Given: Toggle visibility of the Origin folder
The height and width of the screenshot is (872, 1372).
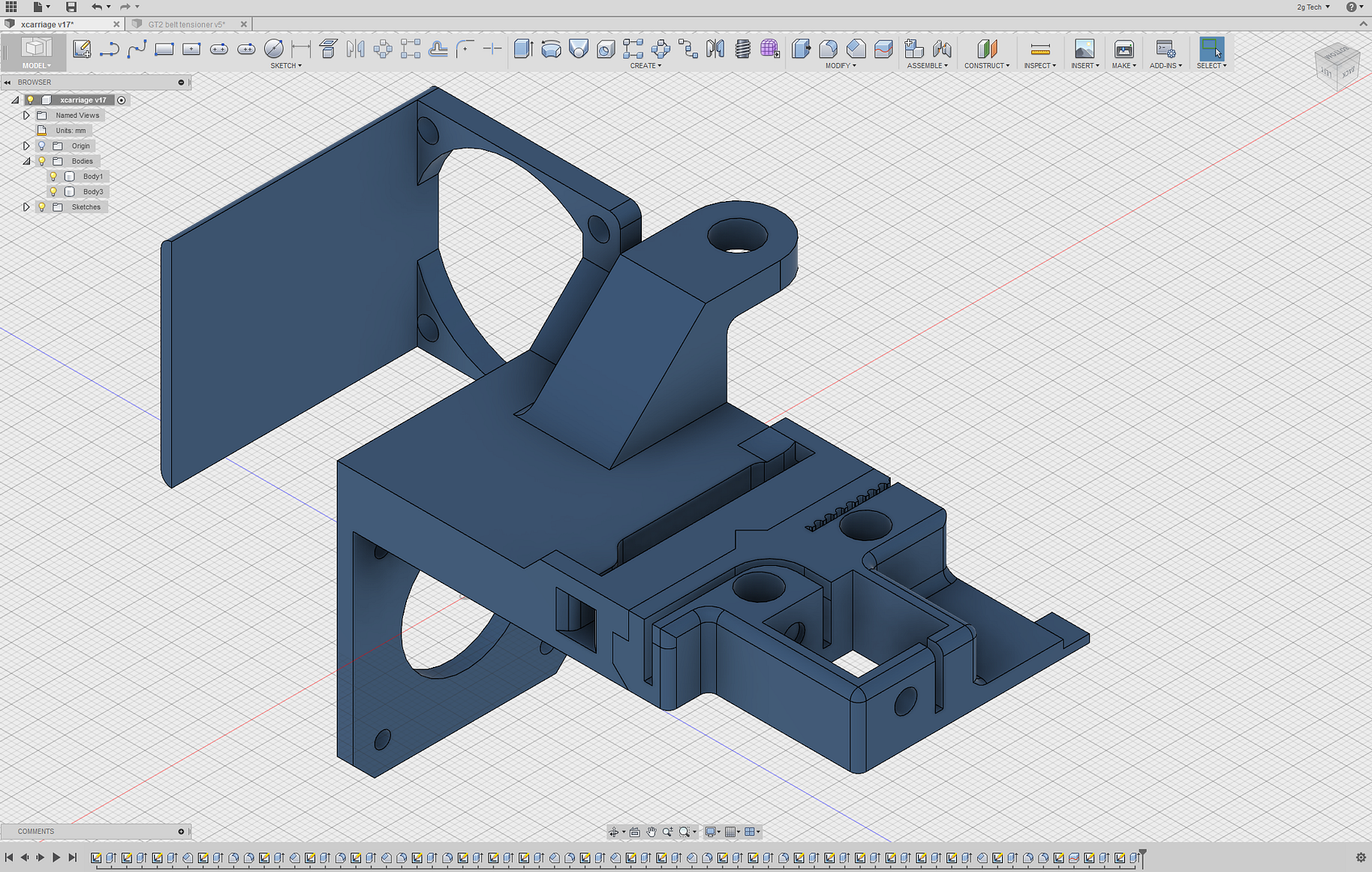Looking at the screenshot, I should [x=42, y=145].
